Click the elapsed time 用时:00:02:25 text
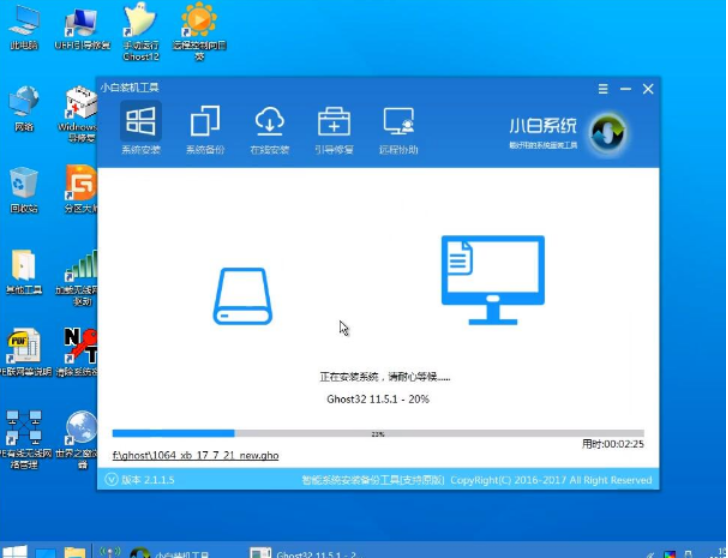 [x=613, y=444]
